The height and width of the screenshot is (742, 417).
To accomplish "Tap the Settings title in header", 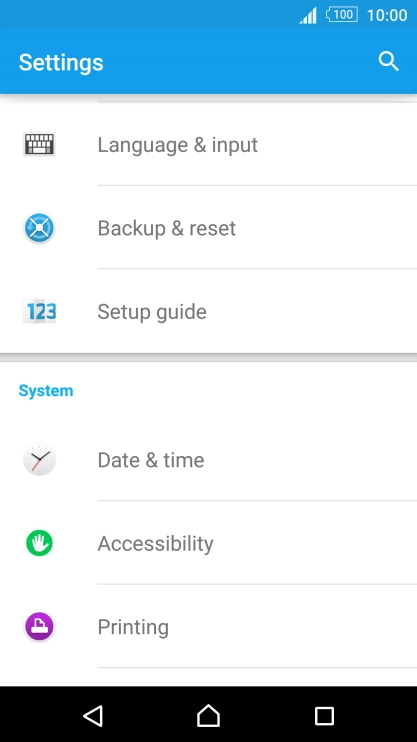I will [61, 63].
